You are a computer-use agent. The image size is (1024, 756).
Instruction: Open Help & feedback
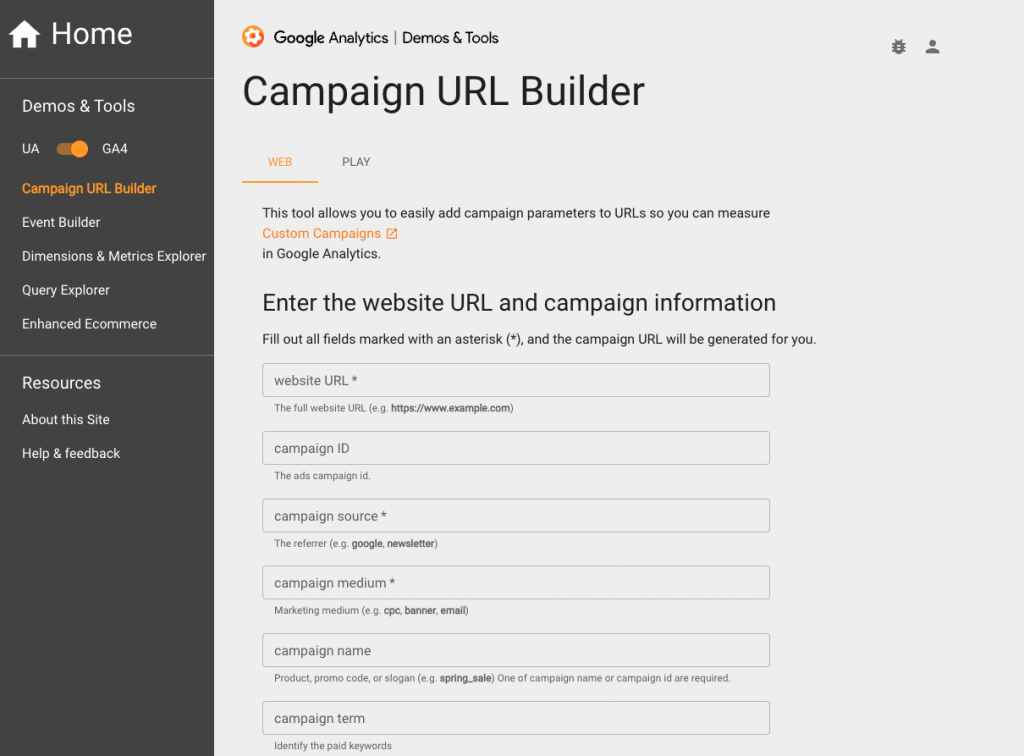click(x=71, y=453)
